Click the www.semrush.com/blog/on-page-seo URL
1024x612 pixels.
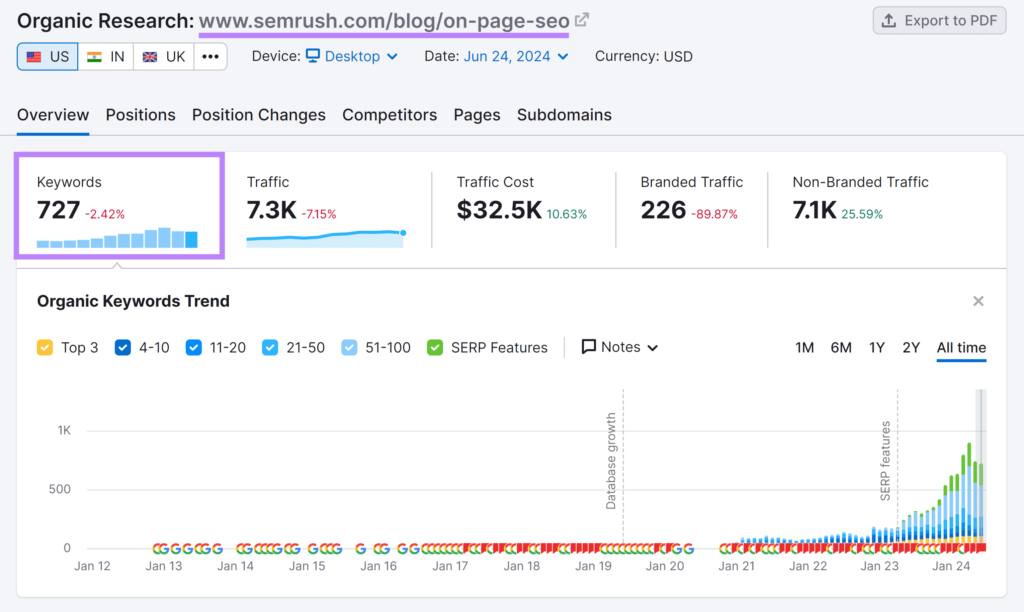click(384, 21)
